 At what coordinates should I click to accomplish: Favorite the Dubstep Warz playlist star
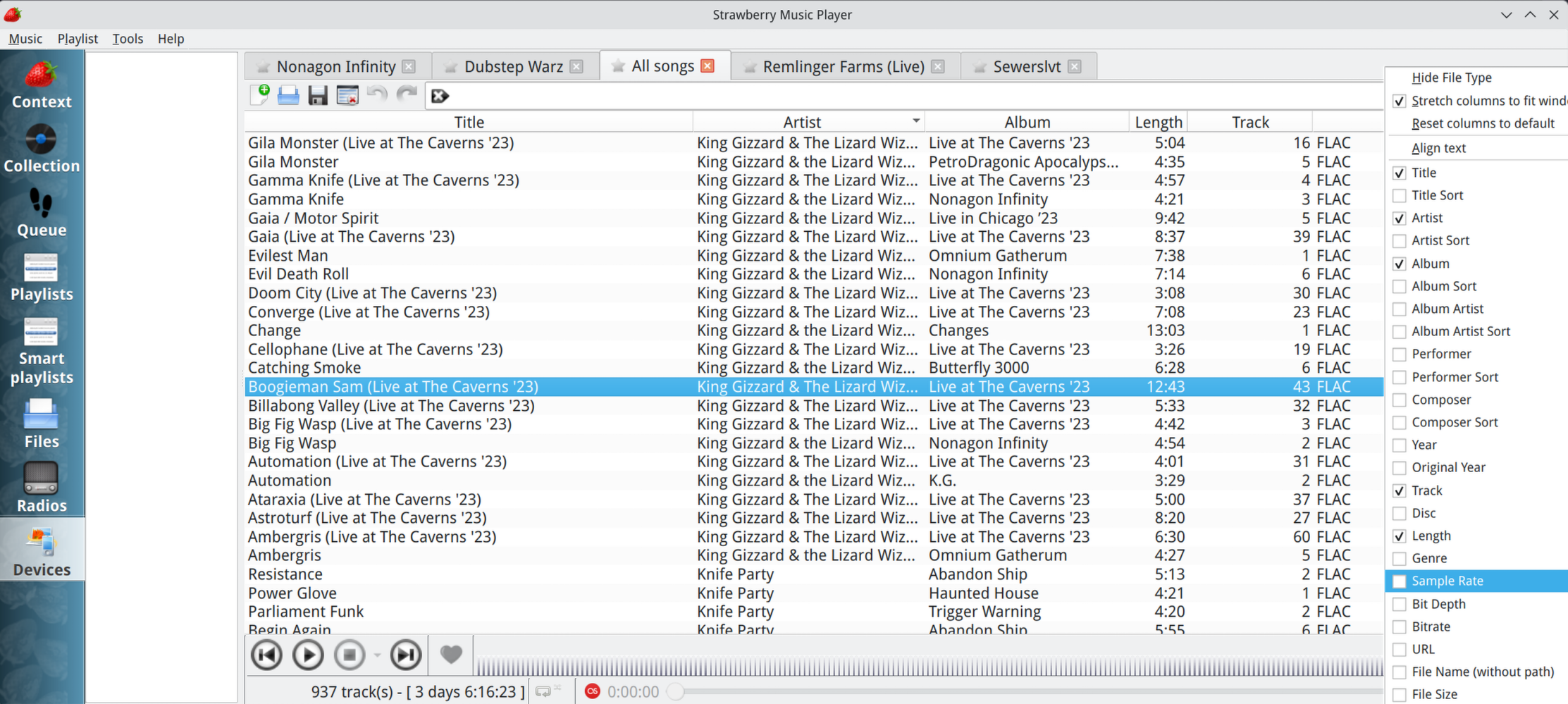450,67
